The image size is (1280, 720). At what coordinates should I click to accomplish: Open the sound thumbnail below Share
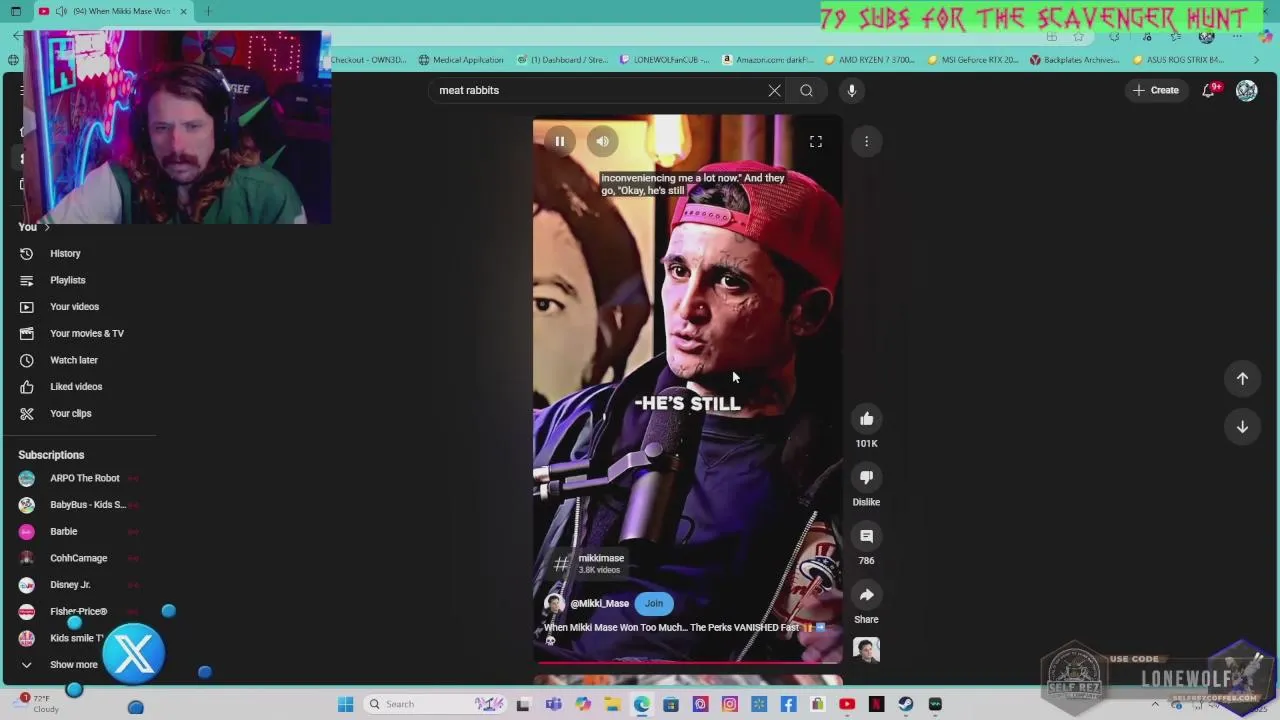coord(866,650)
